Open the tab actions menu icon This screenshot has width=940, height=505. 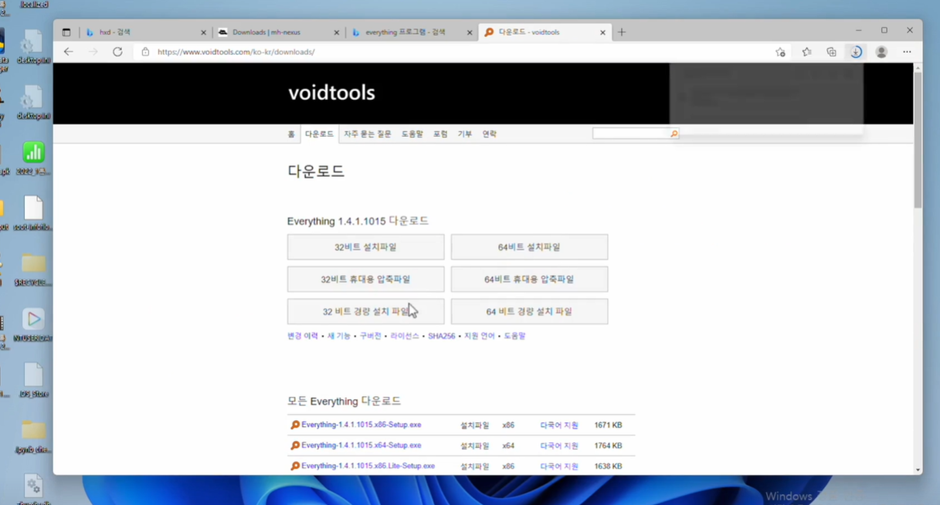66,32
